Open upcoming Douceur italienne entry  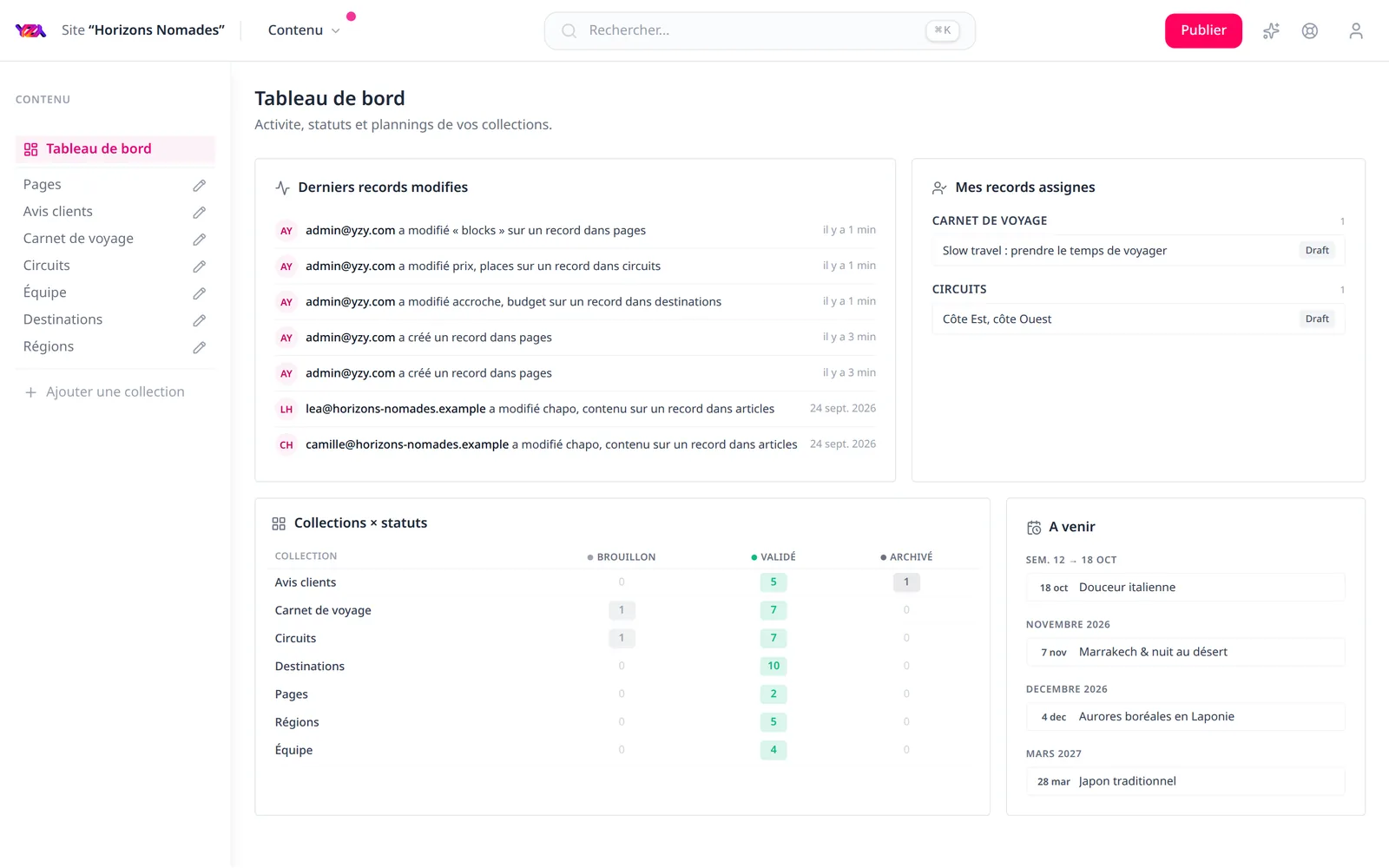(1185, 588)
